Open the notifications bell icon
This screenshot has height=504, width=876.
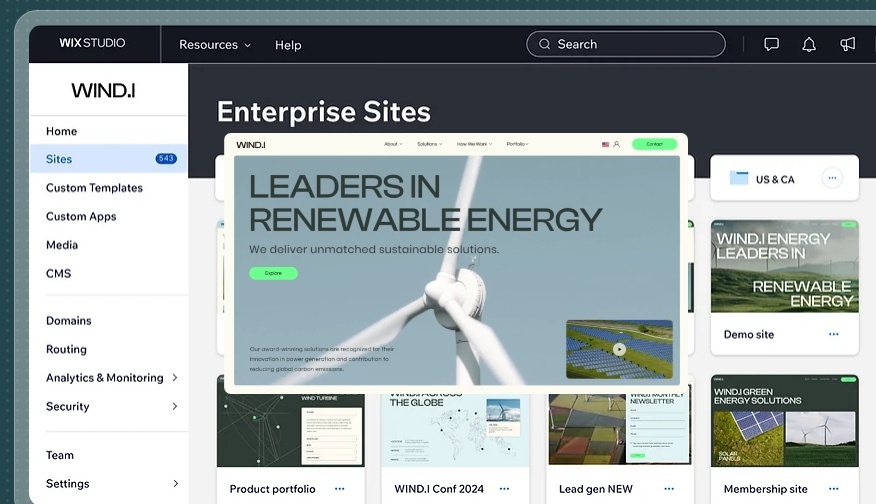808,44
